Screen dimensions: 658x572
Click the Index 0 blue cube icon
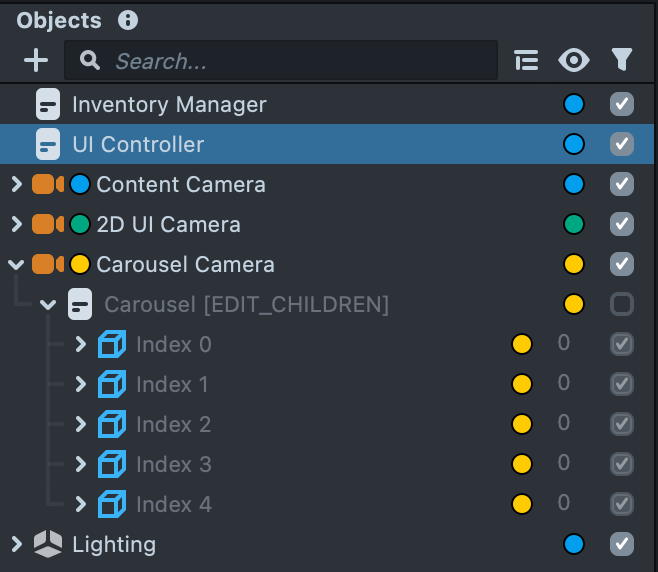(x=112, y=345)
